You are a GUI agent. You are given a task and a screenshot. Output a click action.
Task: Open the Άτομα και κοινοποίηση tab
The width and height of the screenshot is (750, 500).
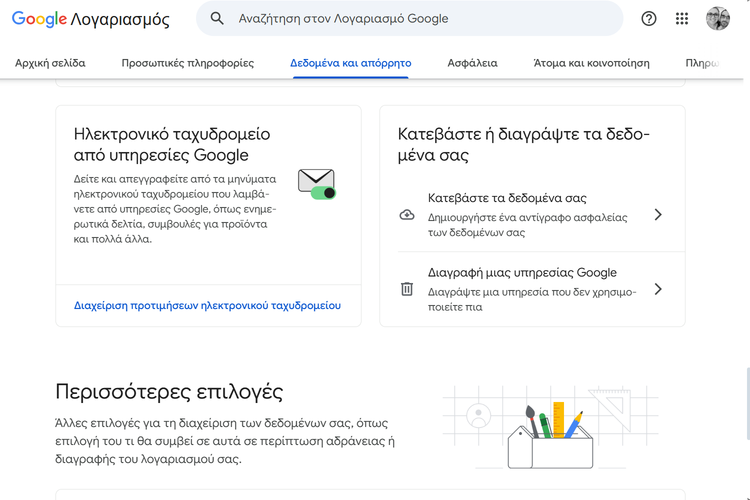[x=591, y=63]
